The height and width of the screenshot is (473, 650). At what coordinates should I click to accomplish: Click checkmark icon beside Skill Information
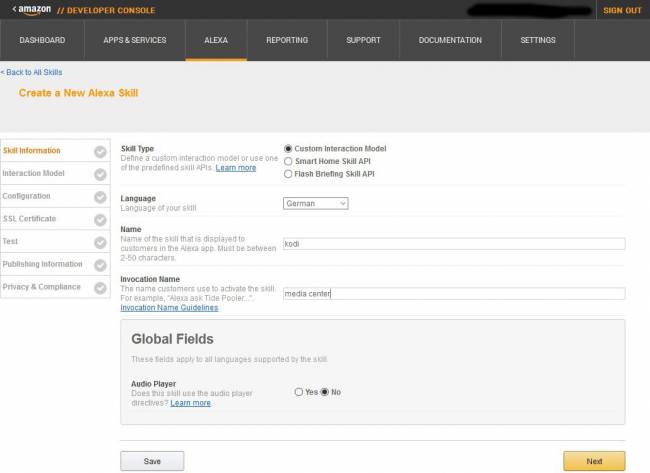click(x=100, y=152)
